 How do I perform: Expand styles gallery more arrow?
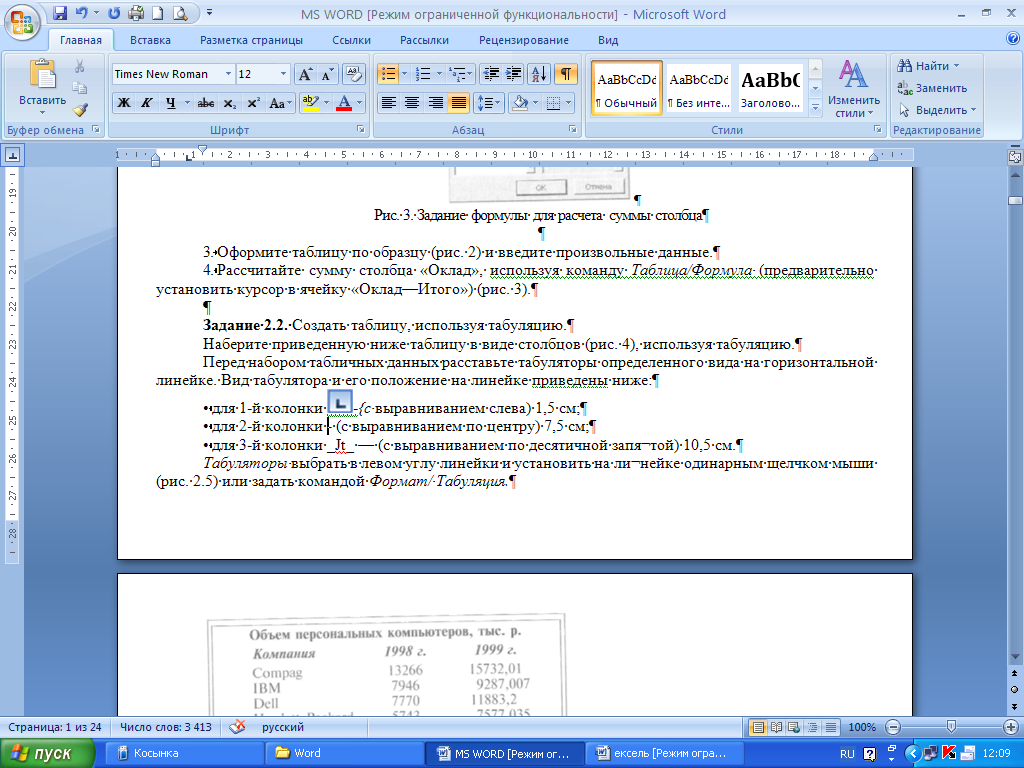point(815,107)
